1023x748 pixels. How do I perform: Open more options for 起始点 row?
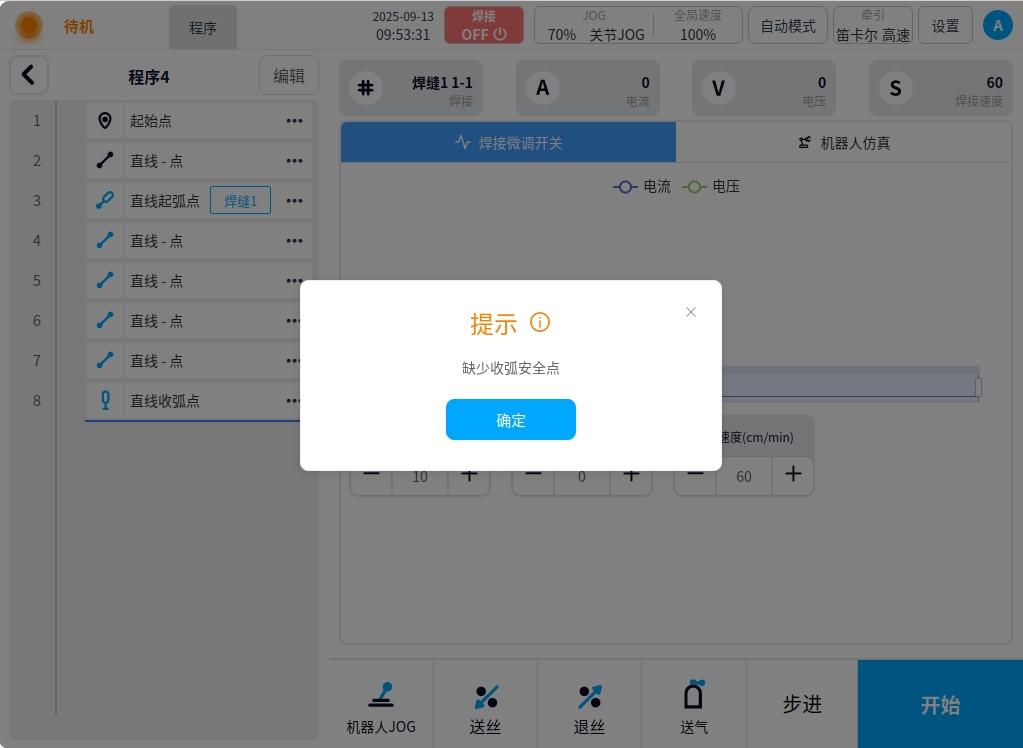pyautogui.click(x=294, y=121)
